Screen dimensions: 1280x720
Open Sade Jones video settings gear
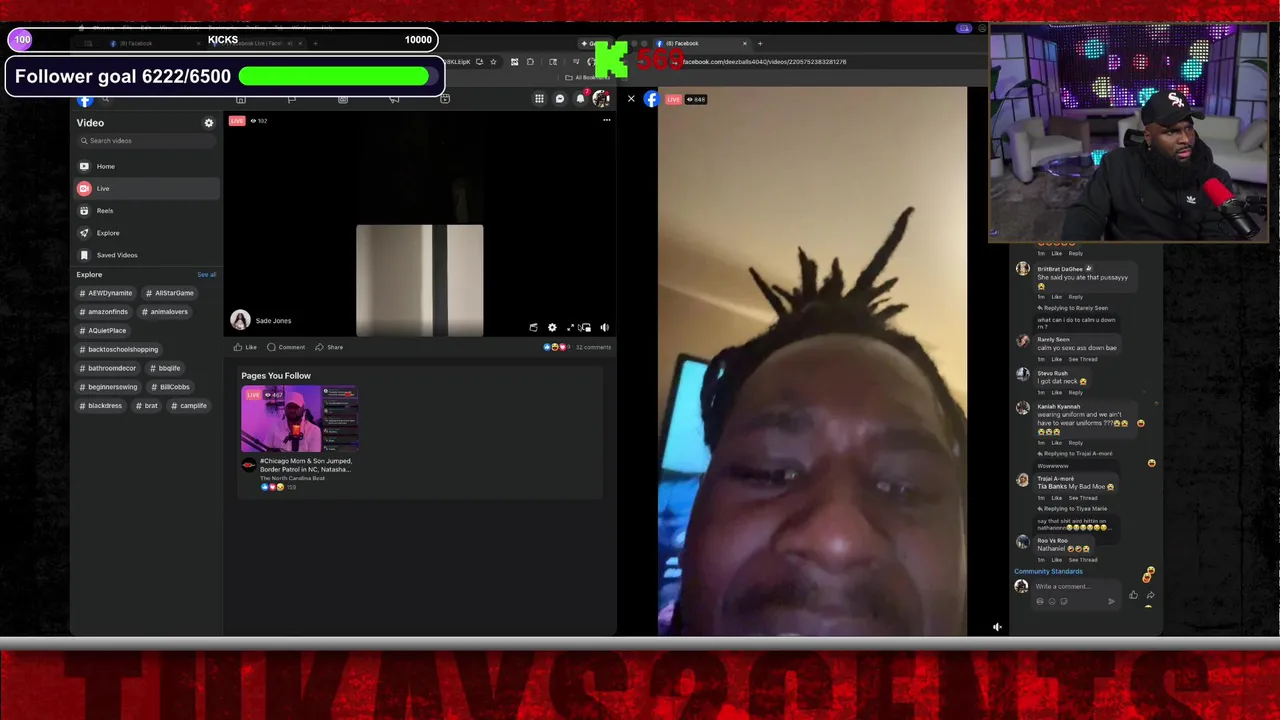click(x=552, y=327)
